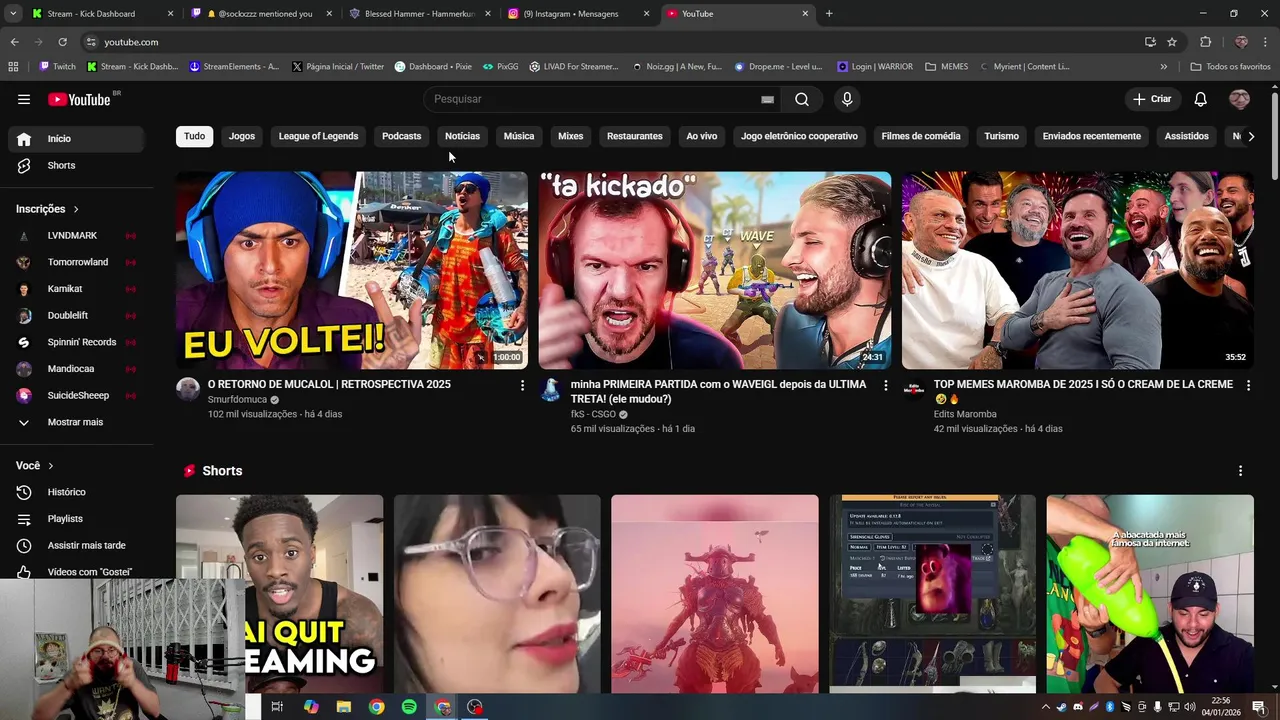Open File Explorer from the taskbar

coord(343,707)
